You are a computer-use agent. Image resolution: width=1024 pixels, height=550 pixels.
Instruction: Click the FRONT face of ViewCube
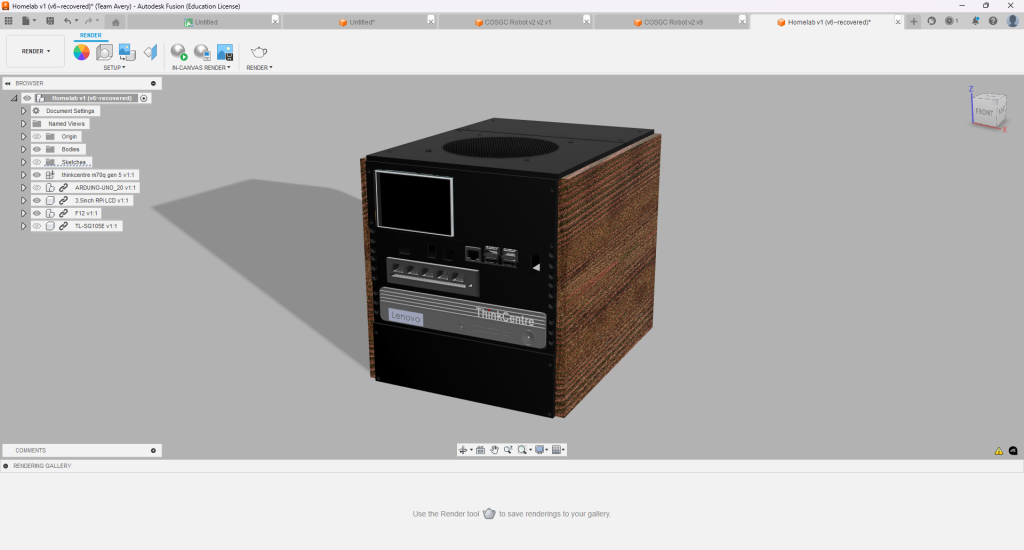click(984, 112)
